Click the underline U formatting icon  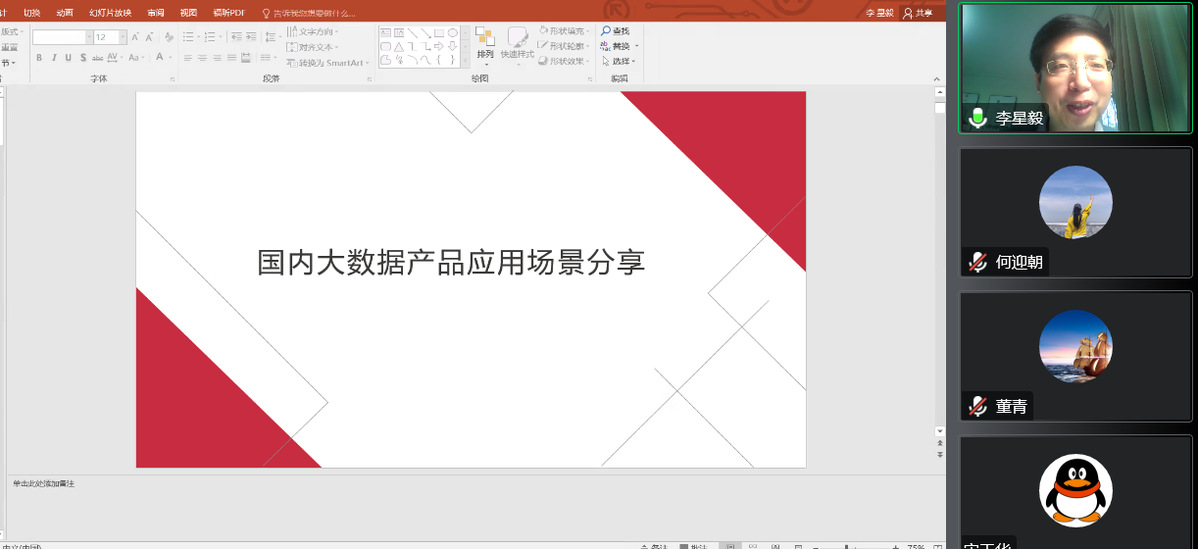click(x=69, y=58)
